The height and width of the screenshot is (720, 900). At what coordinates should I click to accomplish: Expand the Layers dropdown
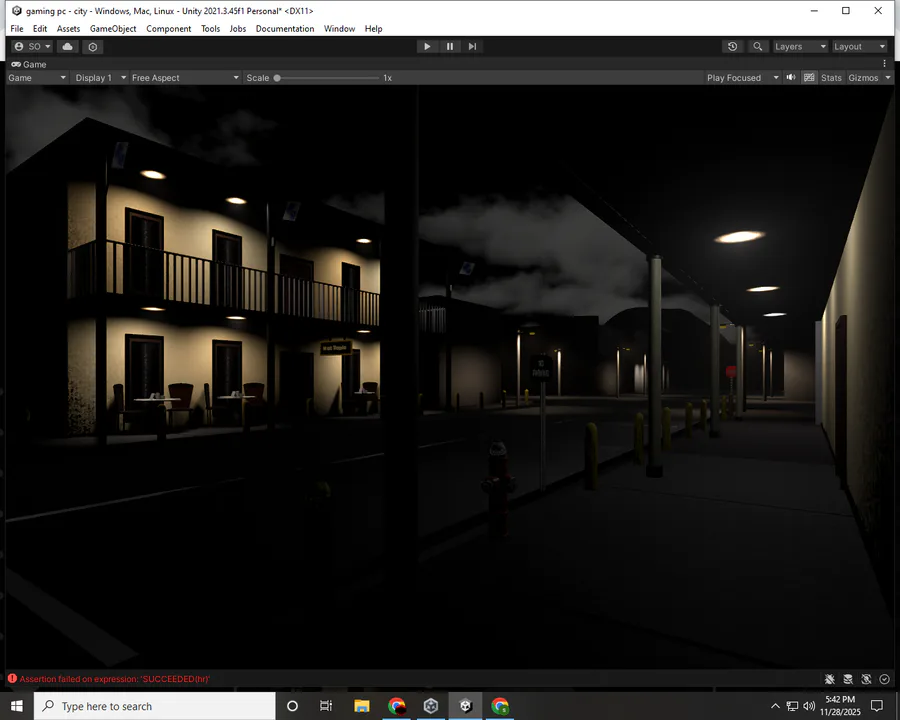click(x=800, y=47)
